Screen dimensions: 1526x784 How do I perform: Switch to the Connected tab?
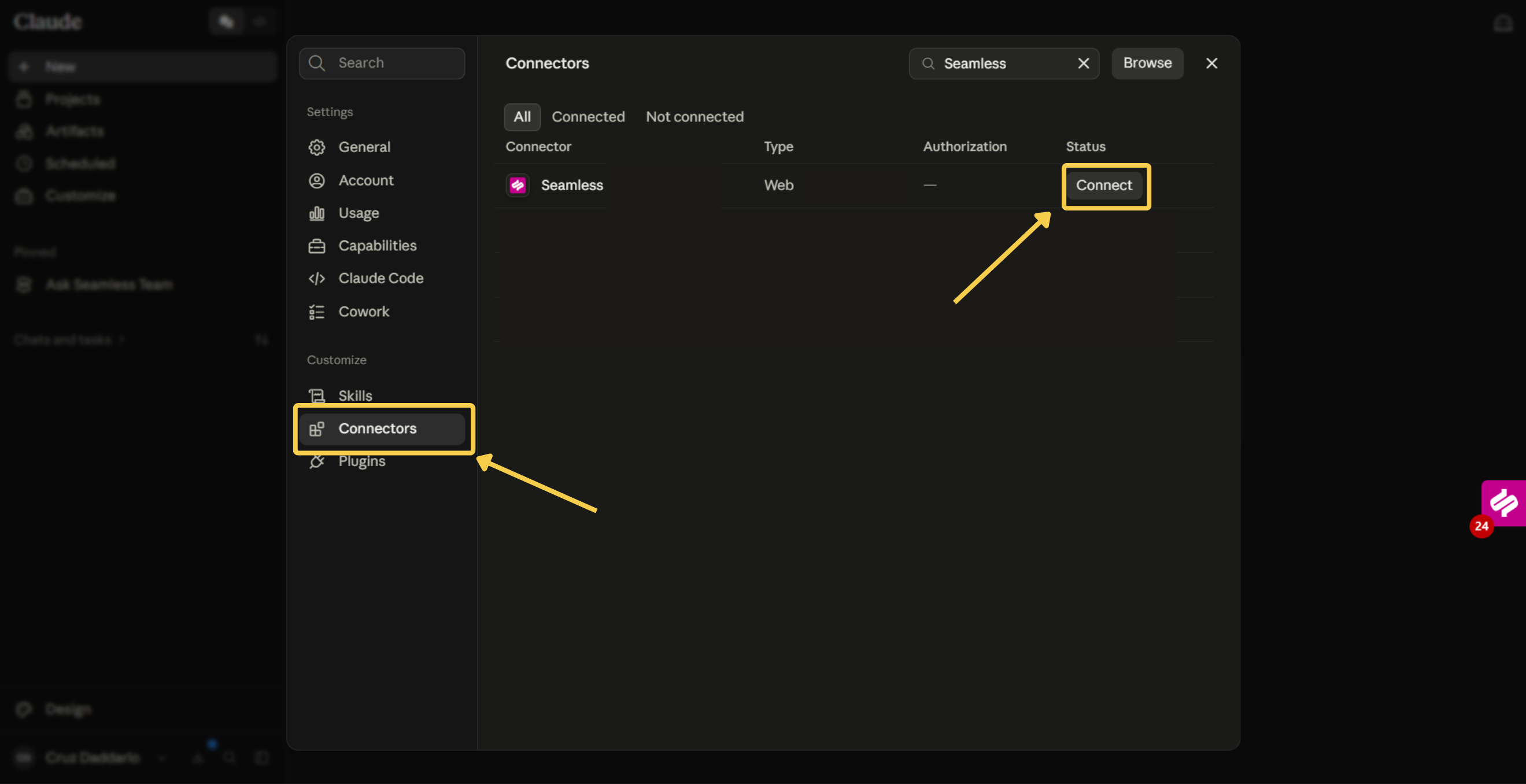(588, 117)
